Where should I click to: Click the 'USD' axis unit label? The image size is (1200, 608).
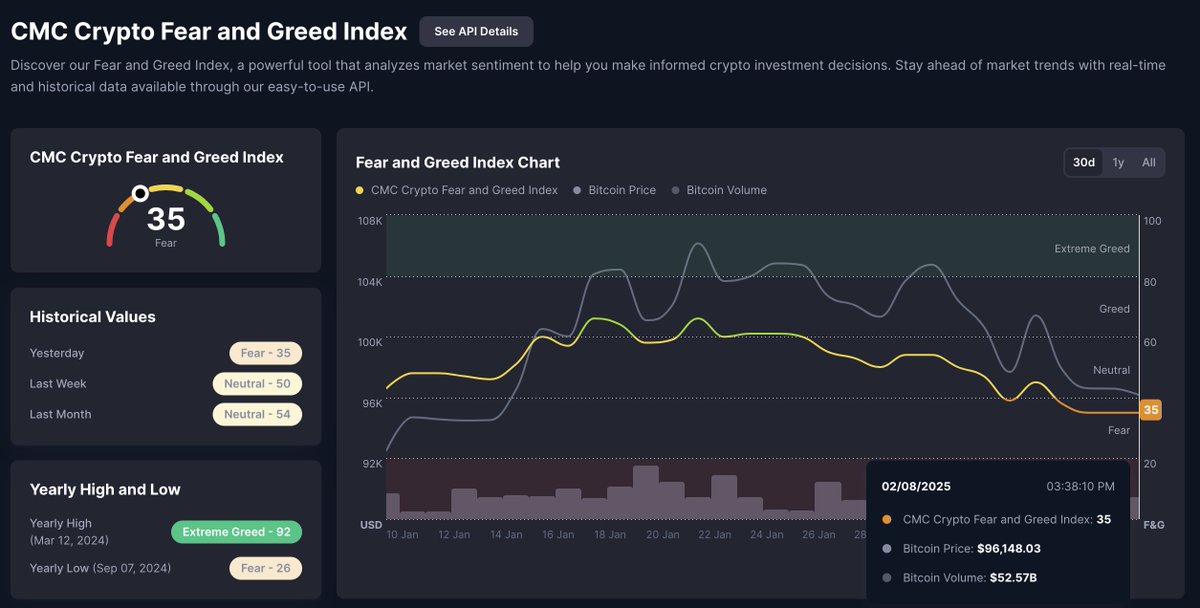[x=371, y=524]
